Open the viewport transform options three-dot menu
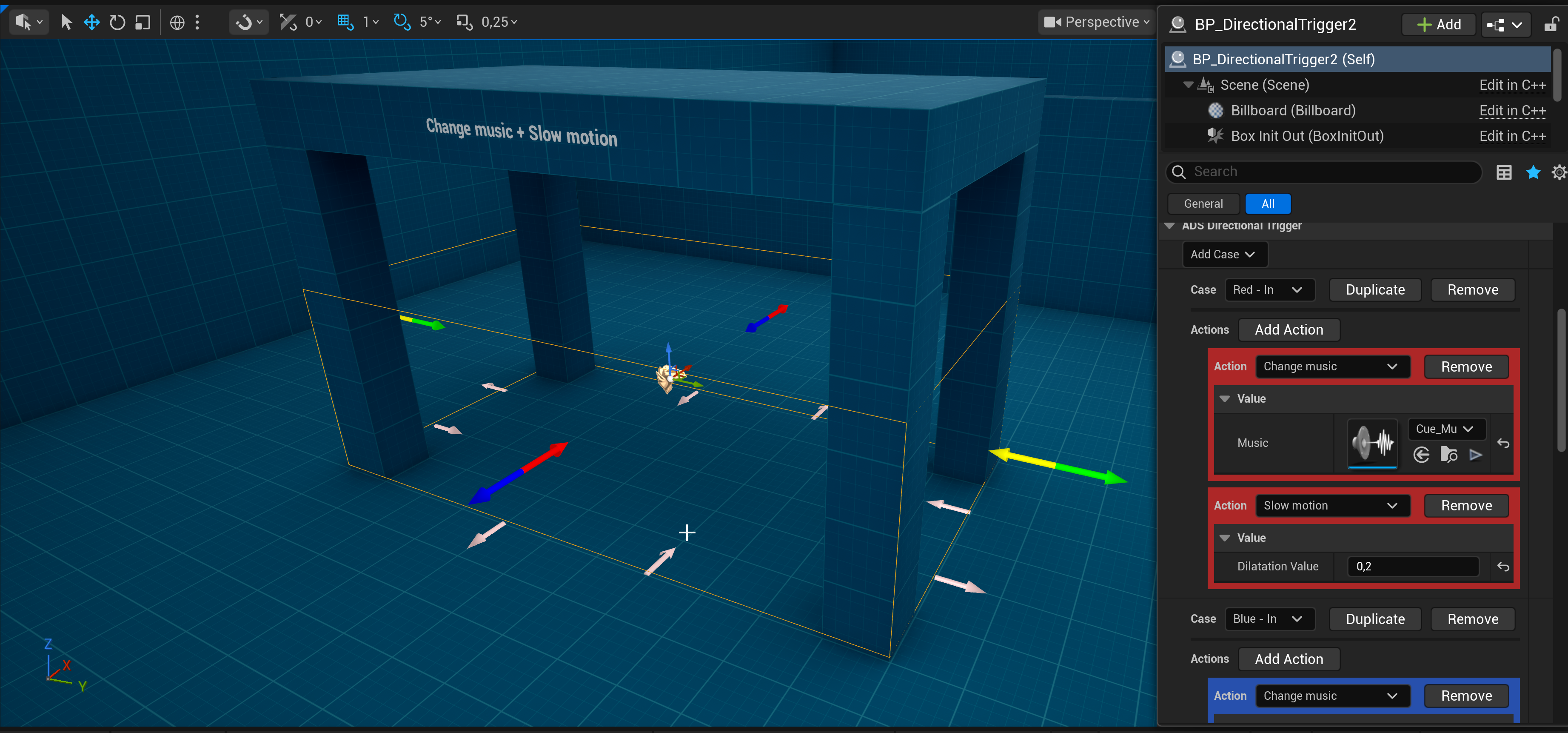The height and width of the screenshot is (733, 1568). click(x=197, y=23)
